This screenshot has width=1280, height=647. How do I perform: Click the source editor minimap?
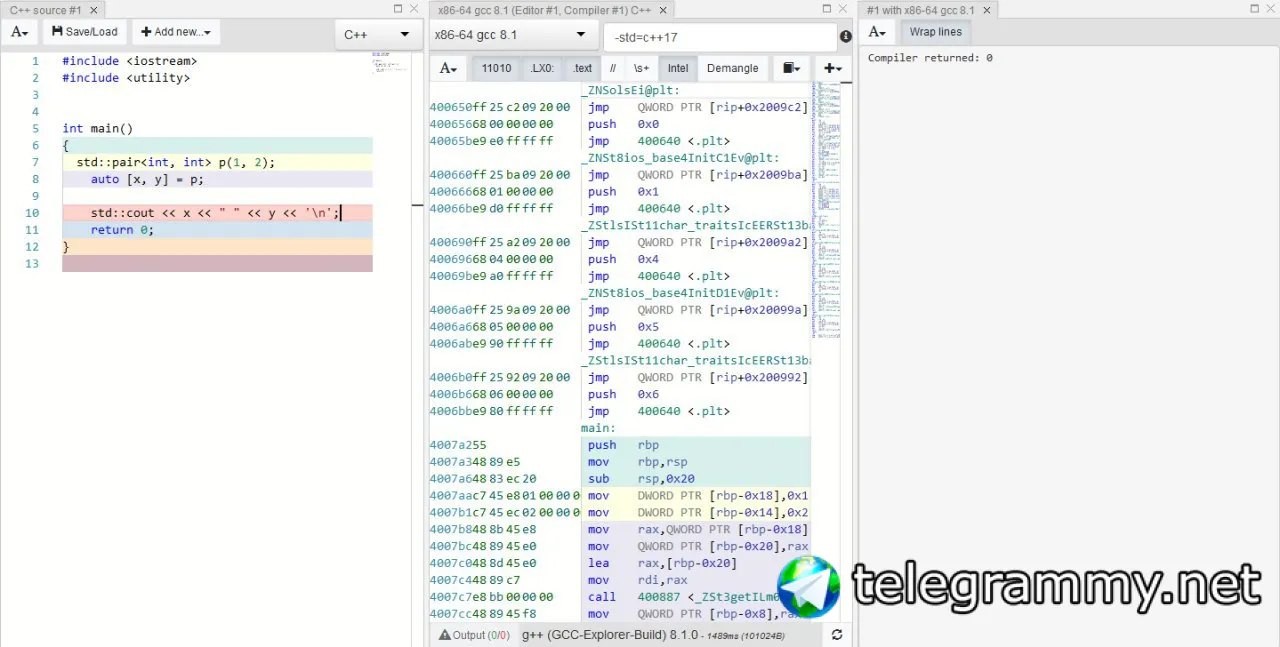(x=391, y=62)
